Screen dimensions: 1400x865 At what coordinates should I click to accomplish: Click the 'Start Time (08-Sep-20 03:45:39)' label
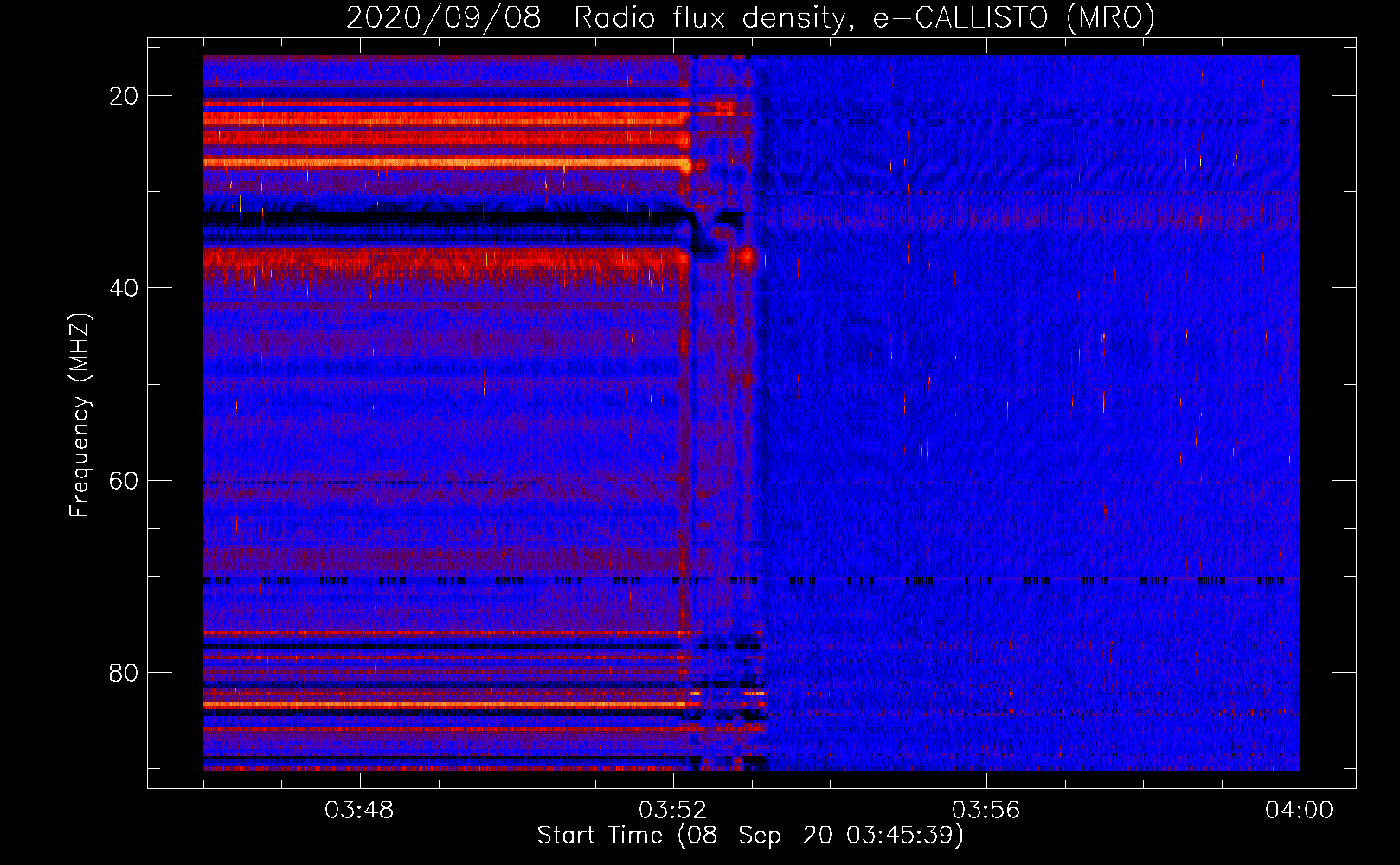point(750,836)
